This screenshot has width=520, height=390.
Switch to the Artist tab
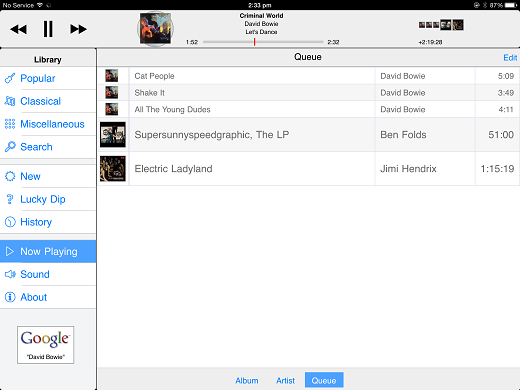285,380
